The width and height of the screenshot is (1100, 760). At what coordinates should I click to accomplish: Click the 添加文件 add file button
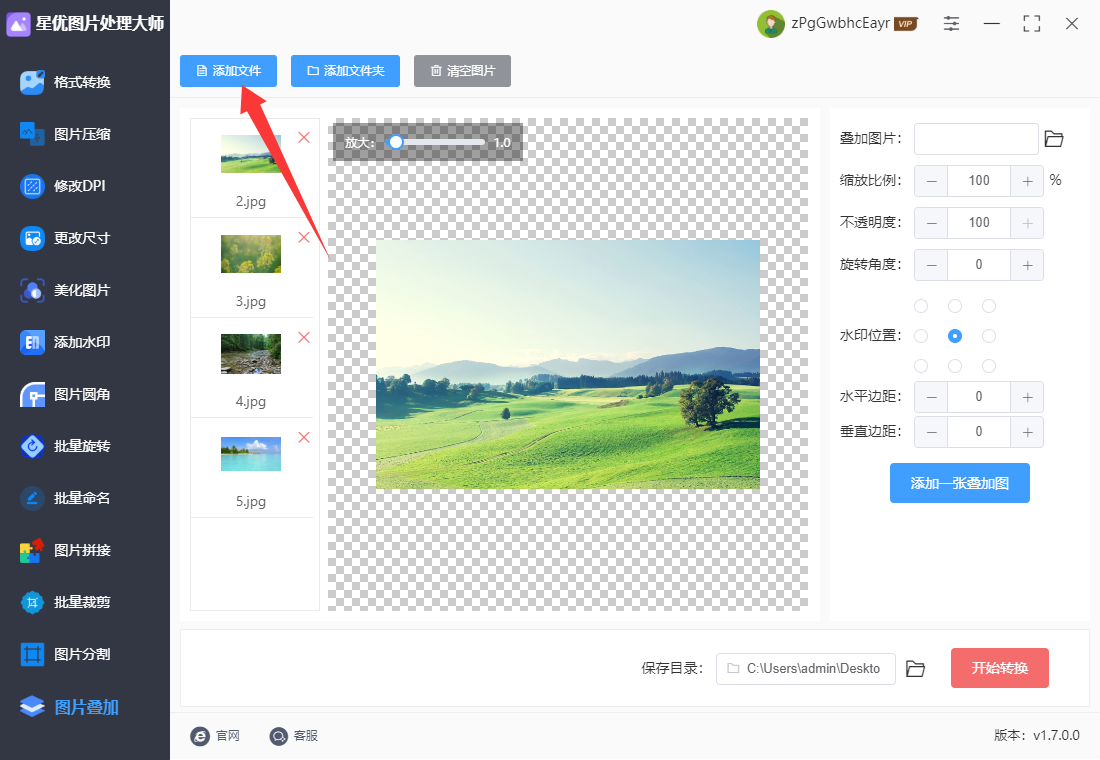point(228,71)
